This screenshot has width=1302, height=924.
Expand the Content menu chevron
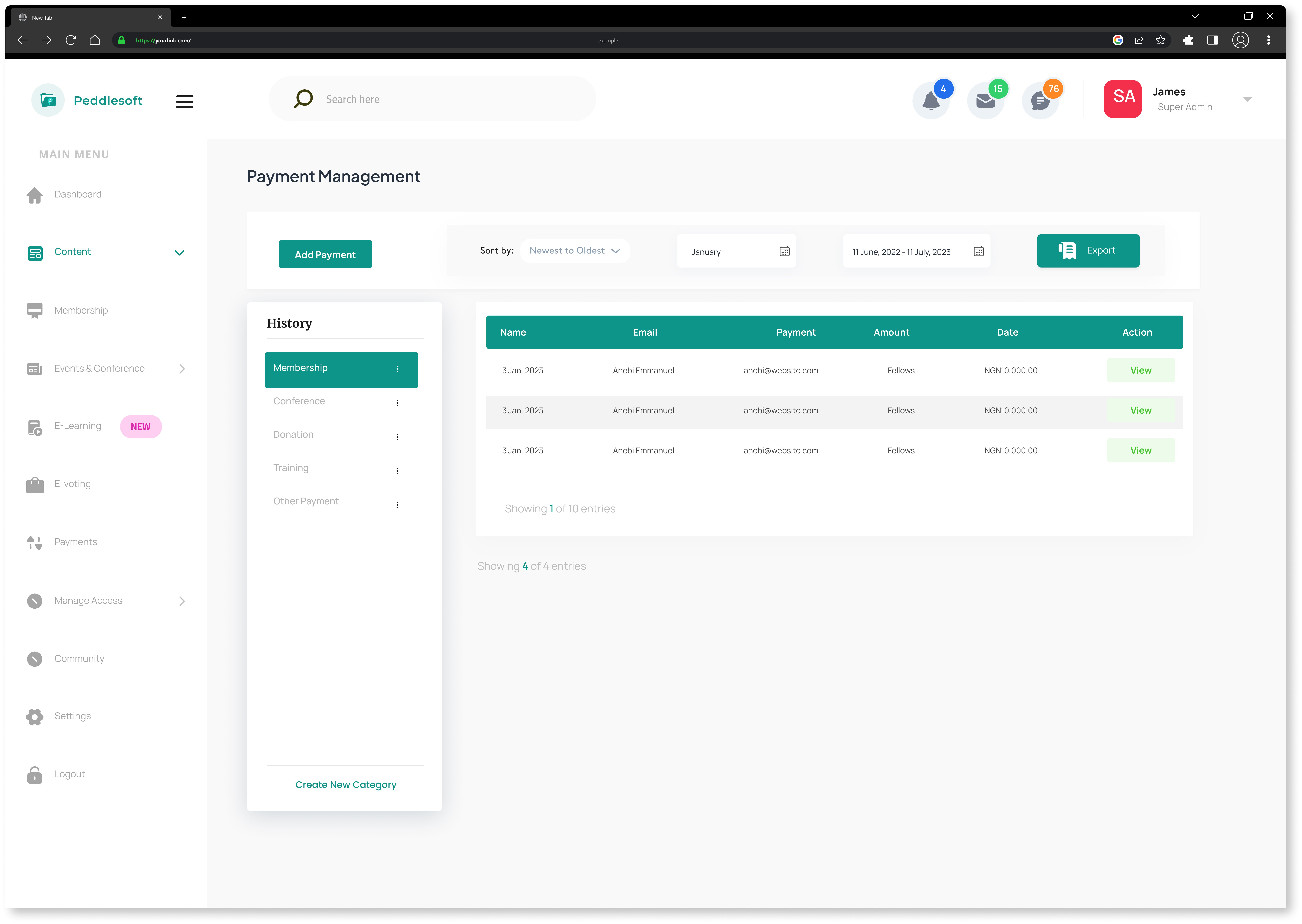179,253
